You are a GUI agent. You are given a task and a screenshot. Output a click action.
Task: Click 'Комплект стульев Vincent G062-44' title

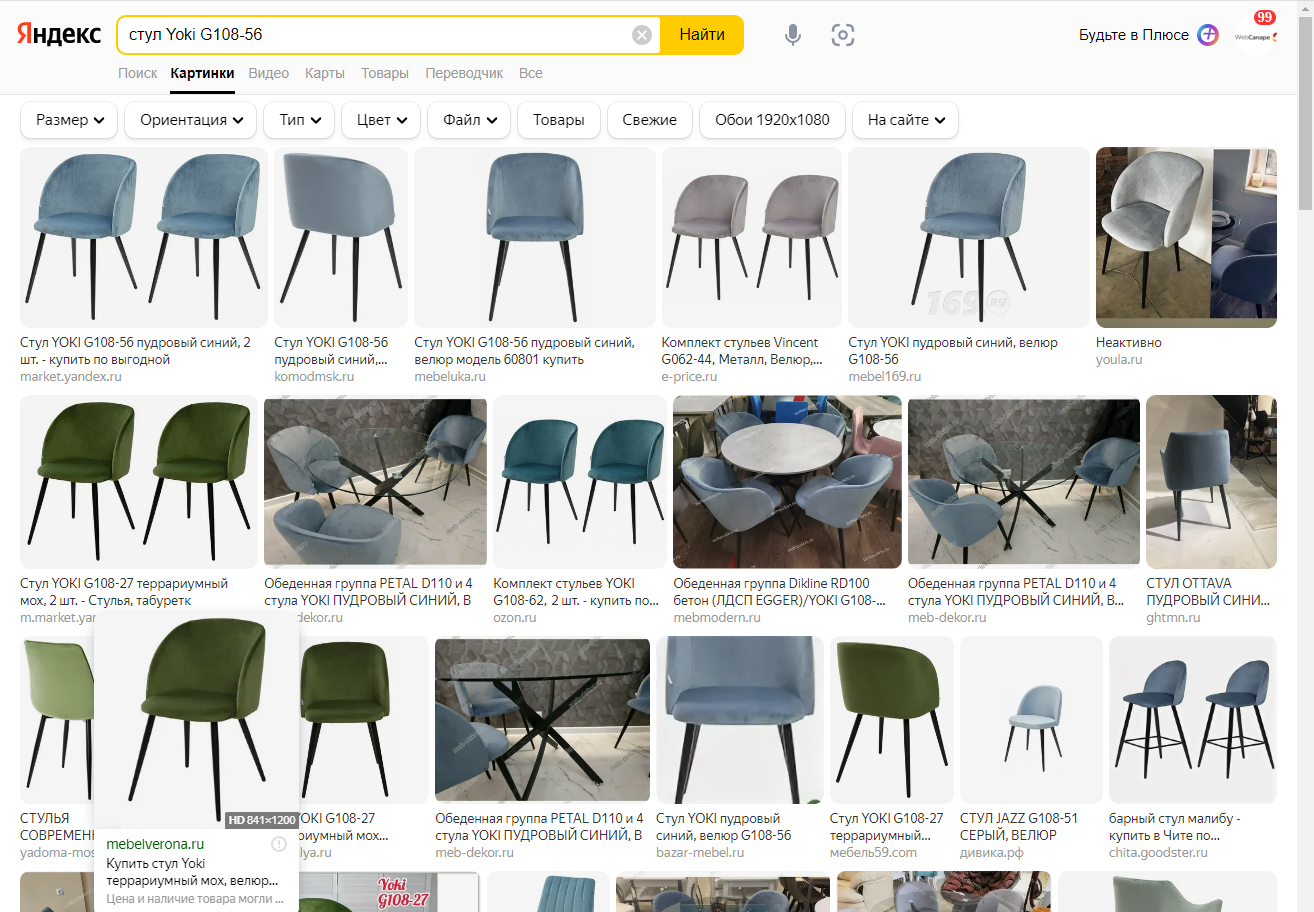pyautogui.click(x=742, y=351)
